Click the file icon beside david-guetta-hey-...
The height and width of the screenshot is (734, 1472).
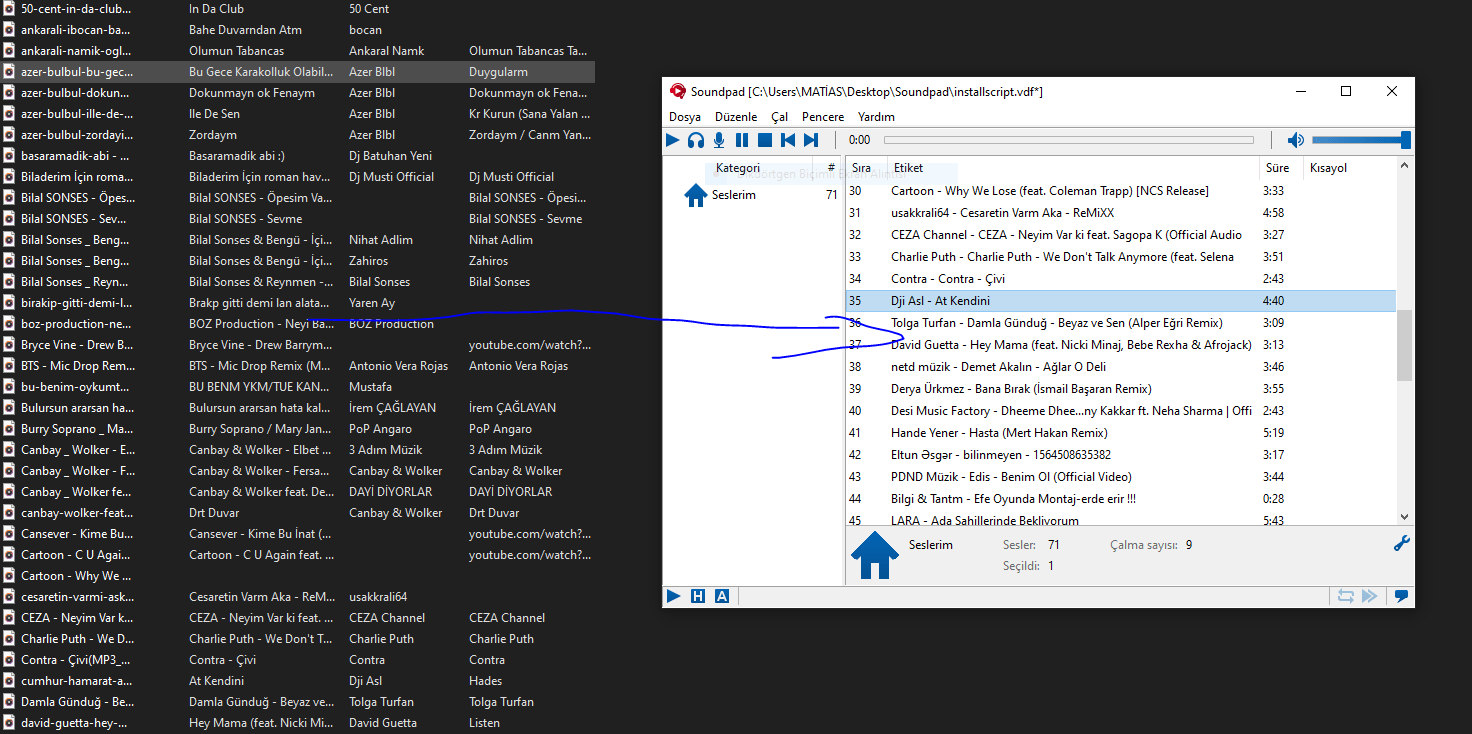[9, 723]
